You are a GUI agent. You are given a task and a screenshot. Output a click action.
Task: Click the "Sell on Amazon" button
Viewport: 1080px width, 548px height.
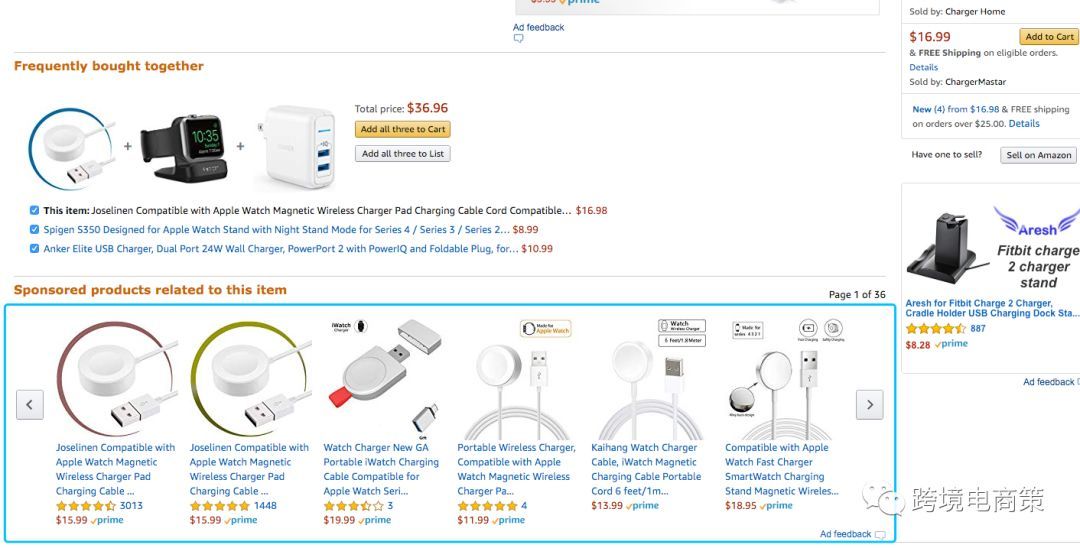click(x=1039, y=155)
